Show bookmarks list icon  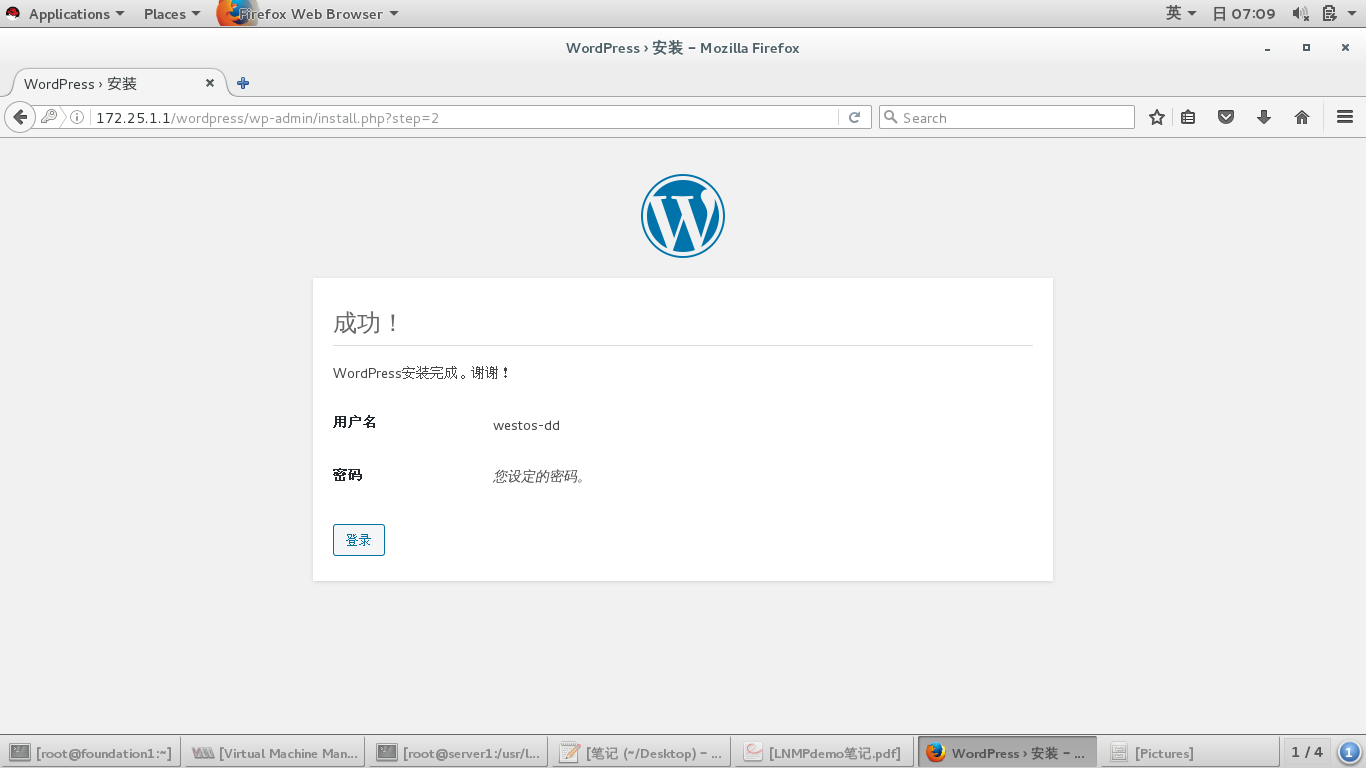click(x=1188, y=117)
